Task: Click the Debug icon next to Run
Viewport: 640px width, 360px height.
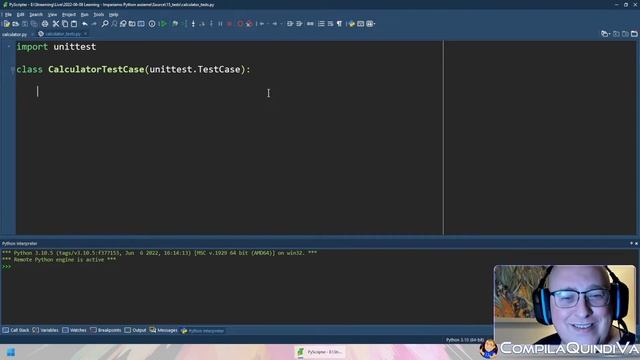Action: click(x=175, y=24)
